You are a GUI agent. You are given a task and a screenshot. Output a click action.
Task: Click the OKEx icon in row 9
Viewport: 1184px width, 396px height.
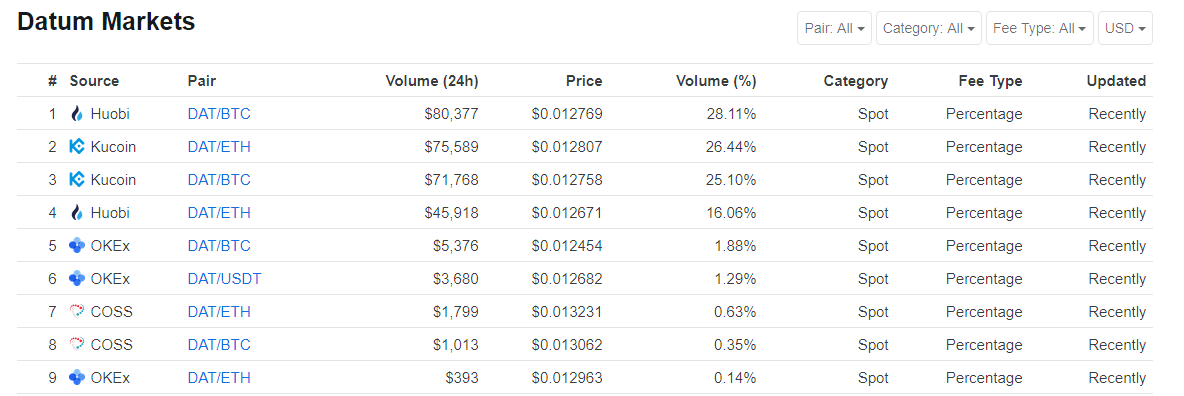(76, 378)
